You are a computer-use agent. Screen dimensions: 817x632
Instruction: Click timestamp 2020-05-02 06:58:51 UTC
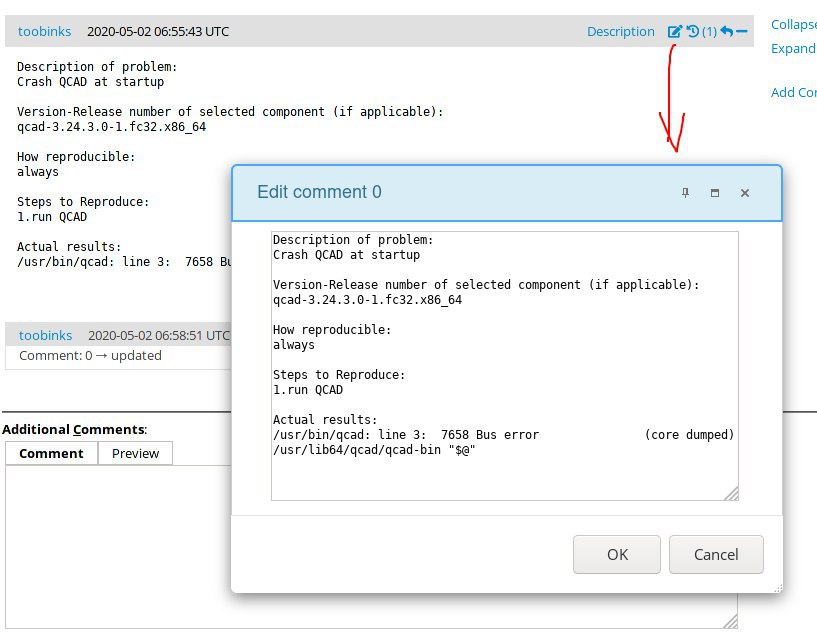pos(159,335)
